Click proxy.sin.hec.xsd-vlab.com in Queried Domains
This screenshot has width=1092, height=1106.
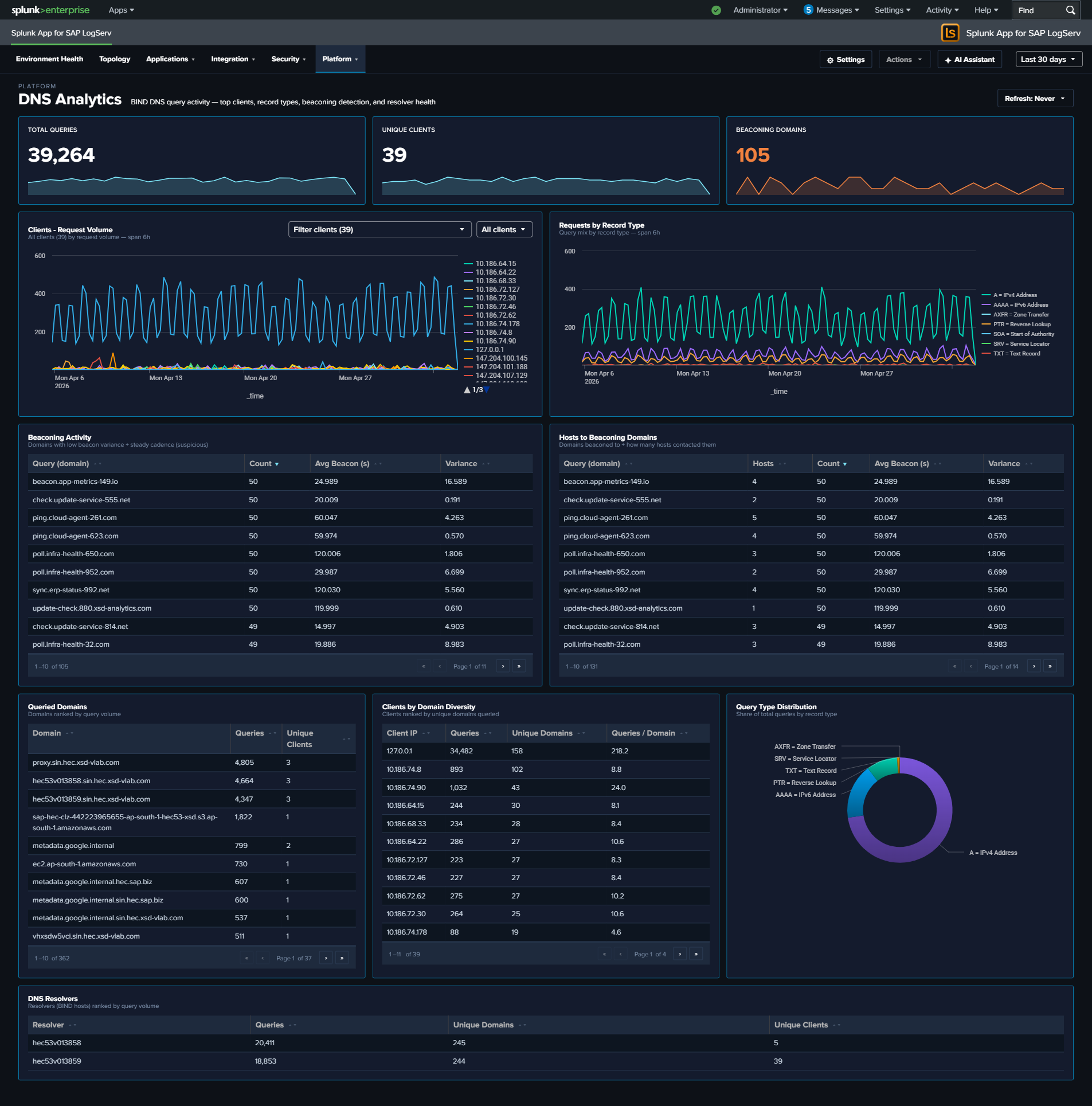pyautogui.click(x=76, y=763)
